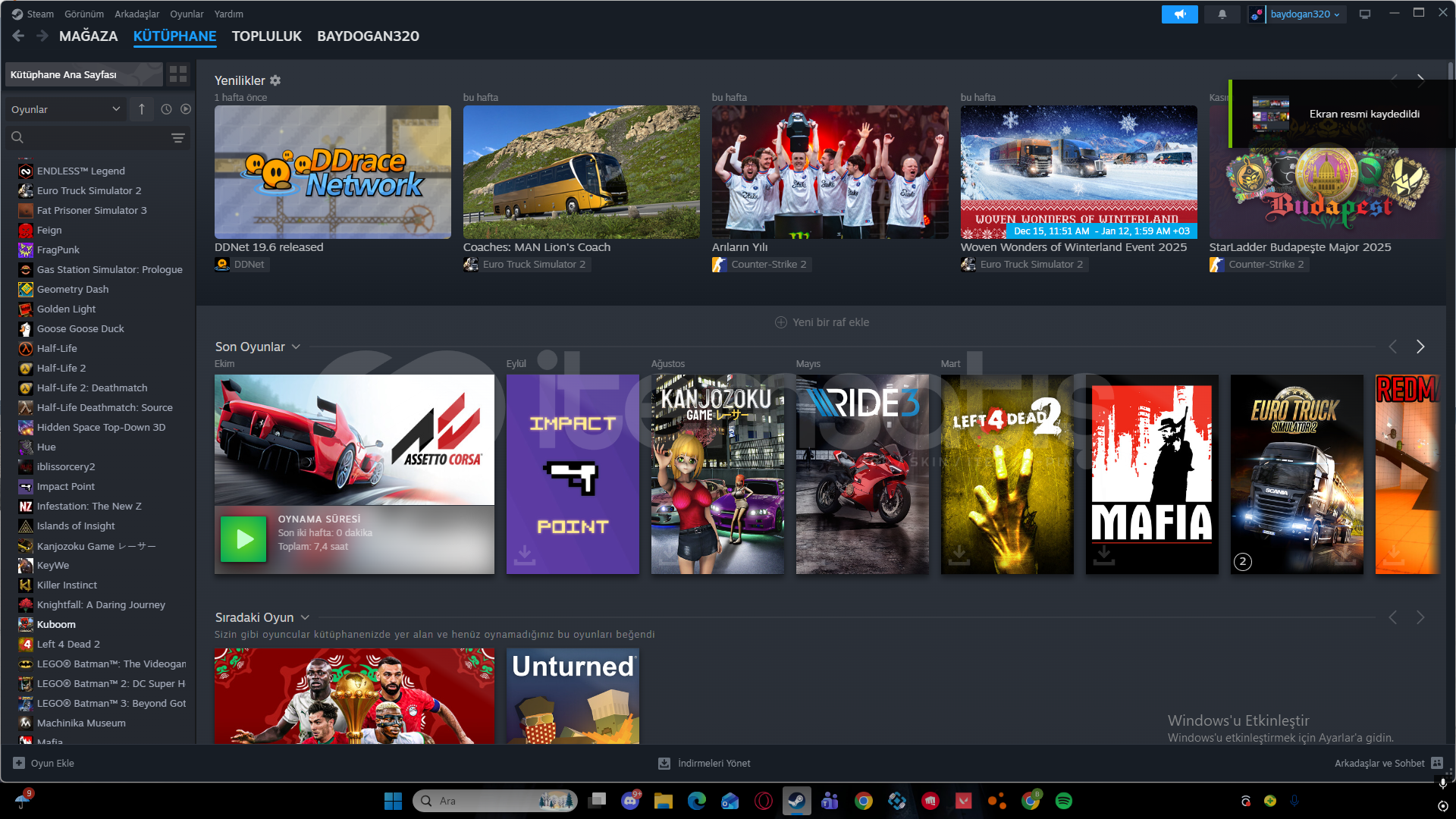The width and height of the screenshot is (1456, 819).
Task: Open the MAĞAZA tab
Action: [88, 36]
